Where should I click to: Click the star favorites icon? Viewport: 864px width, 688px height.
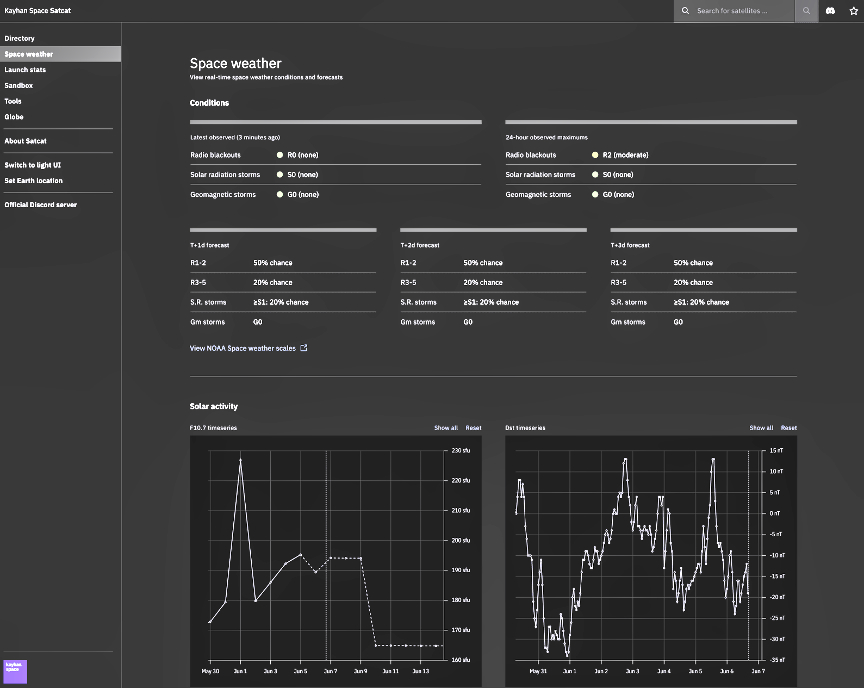pyautogui.click(x=853, y=11)
